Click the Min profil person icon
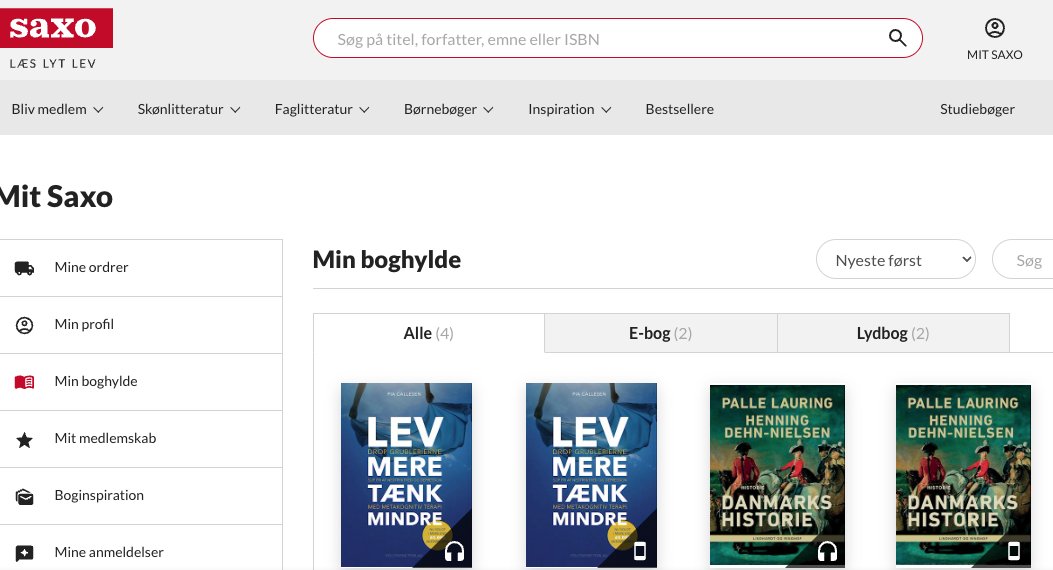 click(24, 325)
